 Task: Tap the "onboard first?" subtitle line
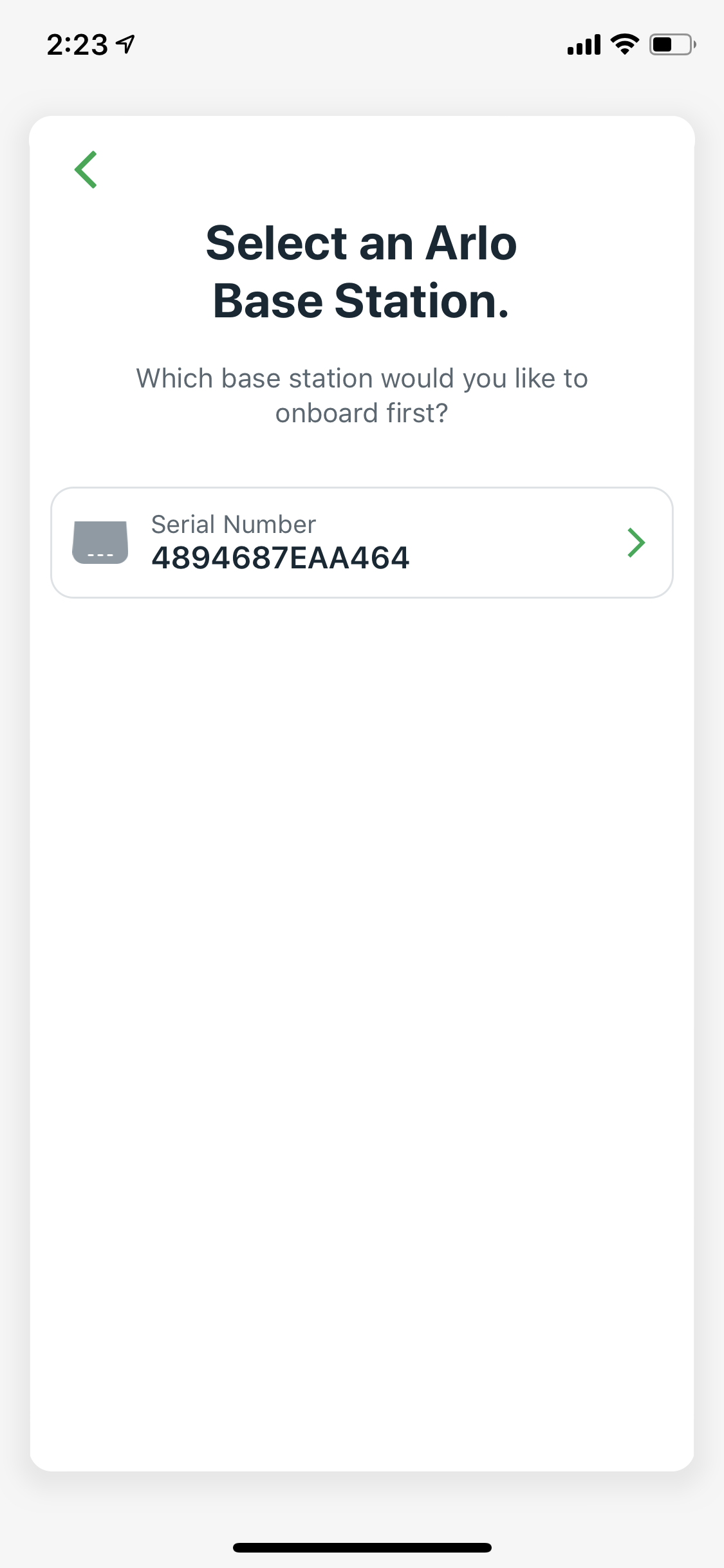361,413
